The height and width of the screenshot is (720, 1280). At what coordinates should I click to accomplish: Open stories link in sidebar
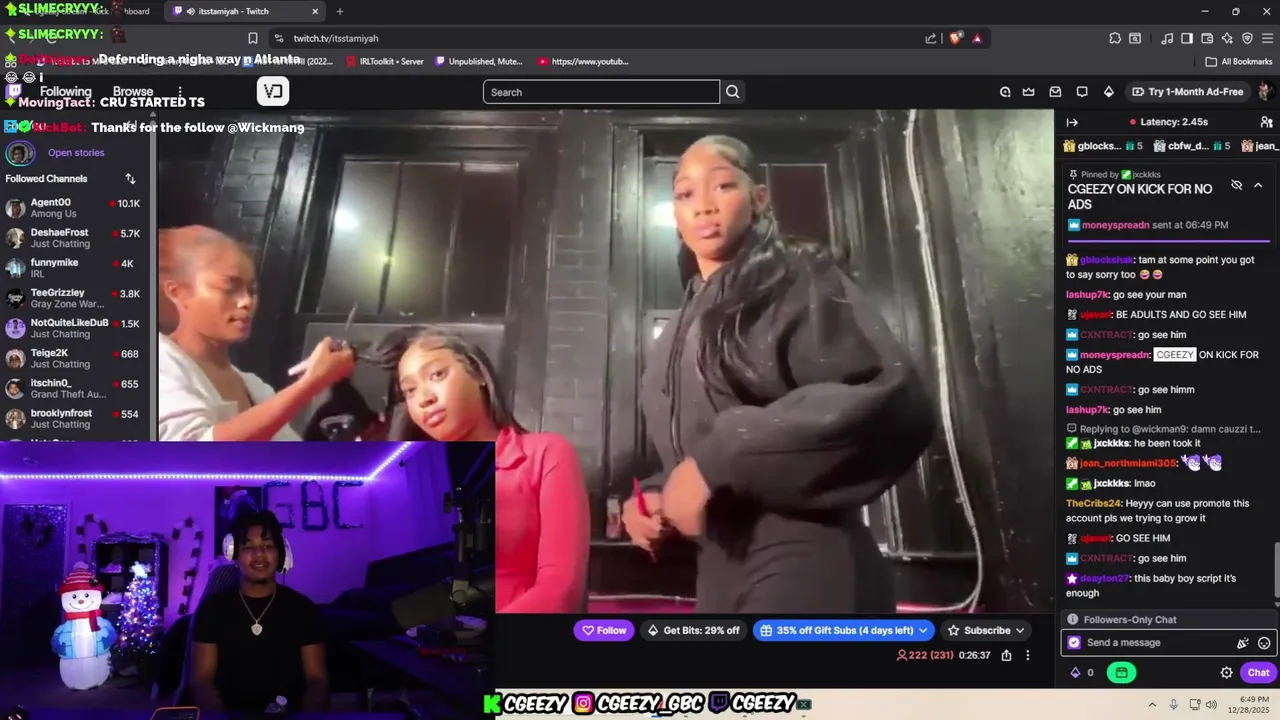coord(76,153)
